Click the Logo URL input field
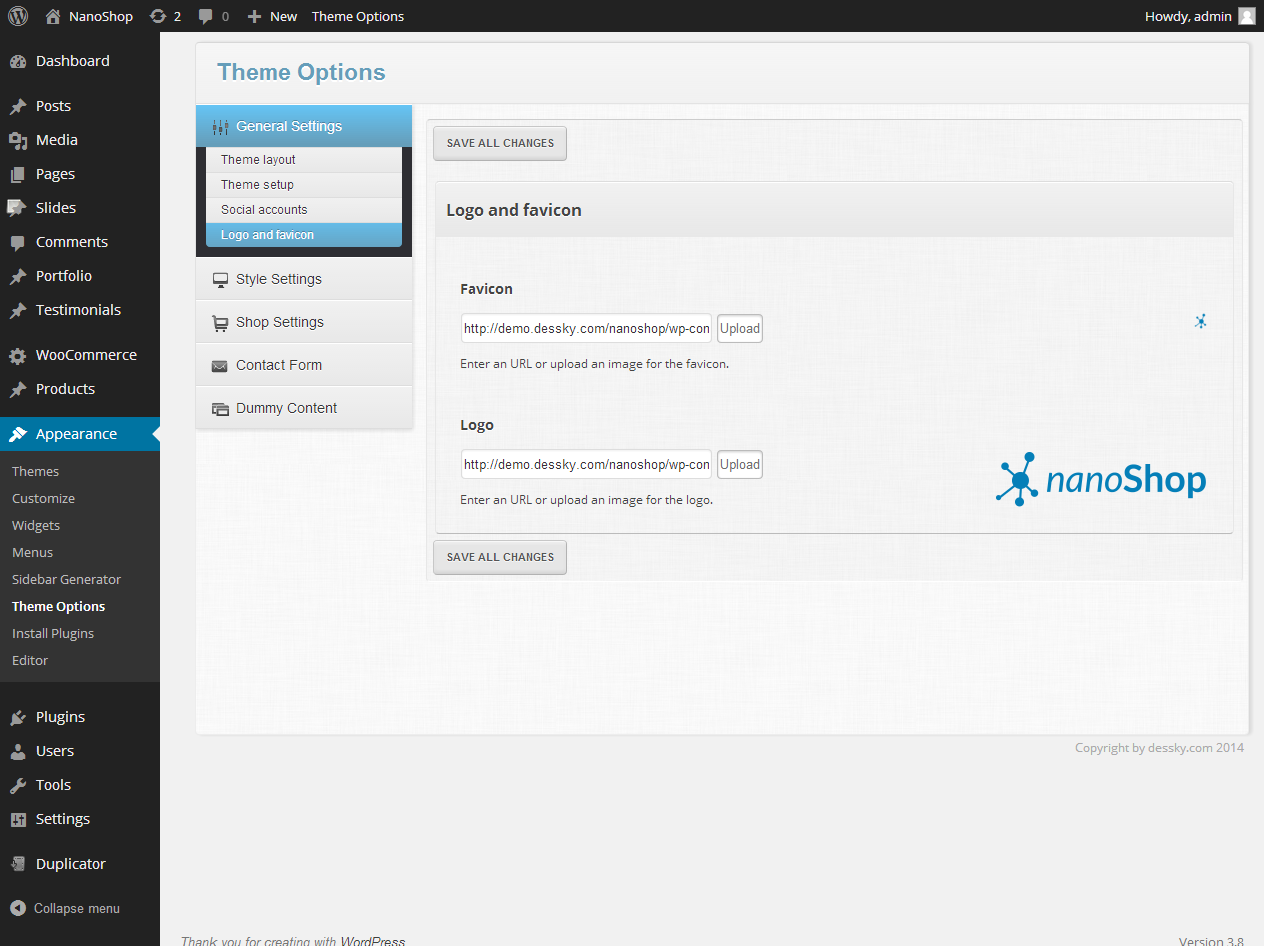This screenshot has width=1264, height=946. (586, 465)
